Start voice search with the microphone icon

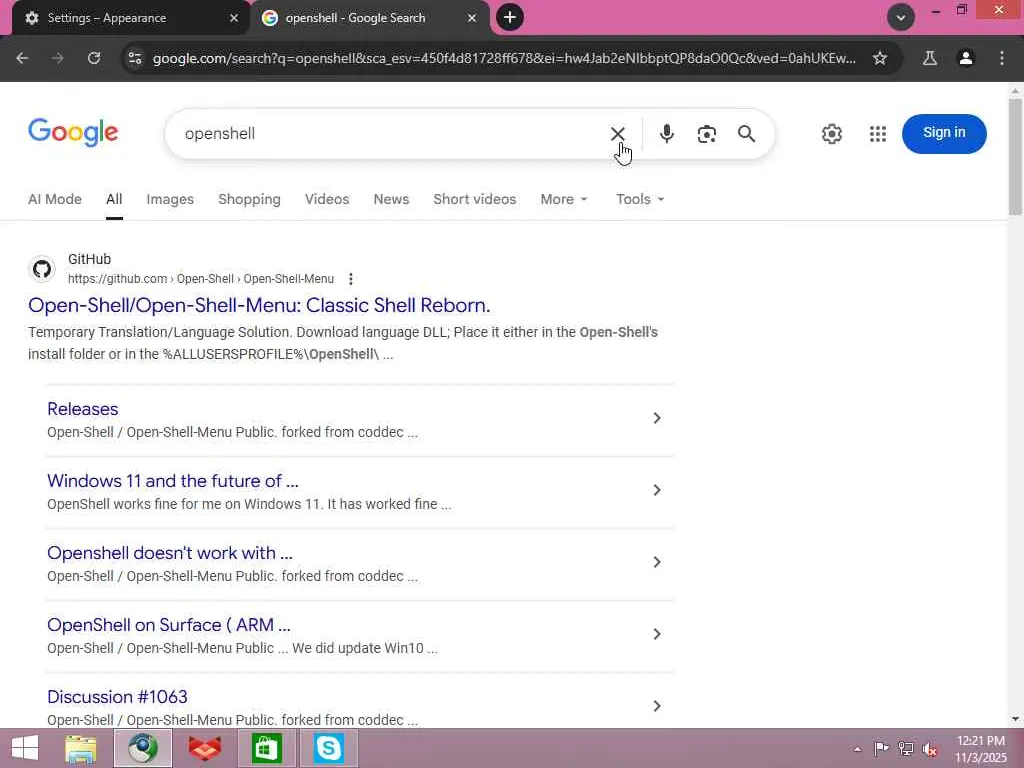(666, 134)
